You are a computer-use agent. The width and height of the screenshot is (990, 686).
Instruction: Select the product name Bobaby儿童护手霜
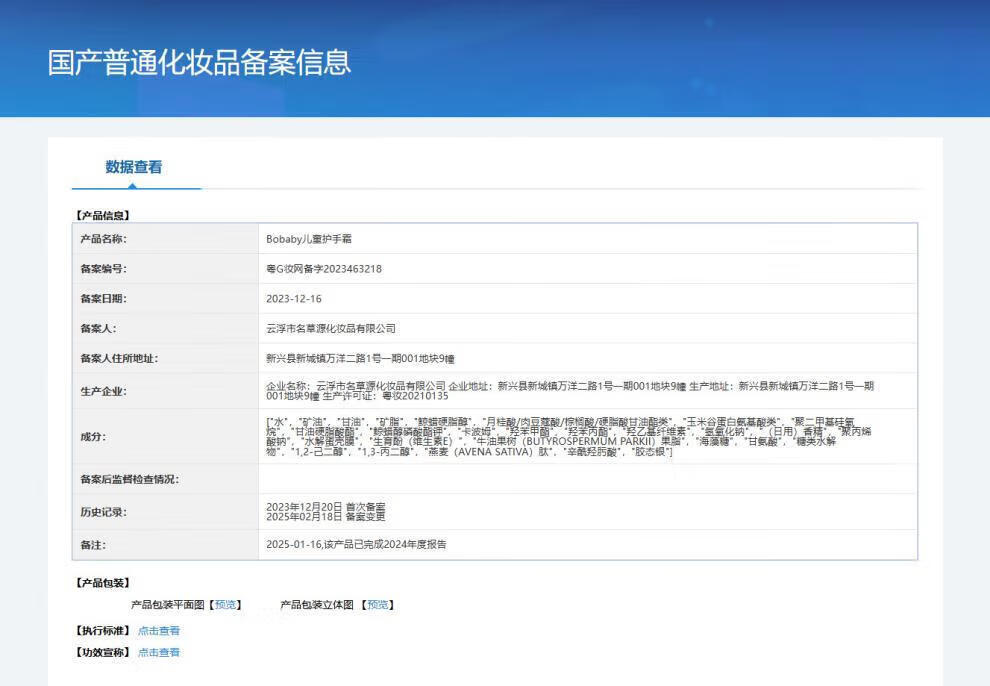pyautogui.click(x=308, y=239)
